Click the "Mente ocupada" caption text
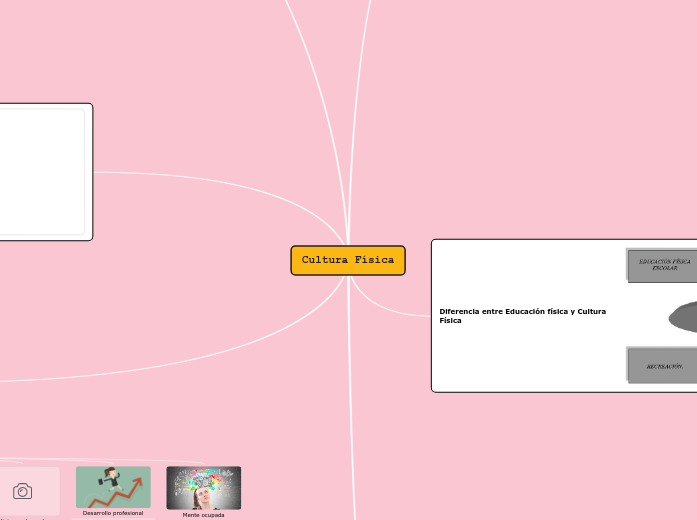 (x=203, y=514)
